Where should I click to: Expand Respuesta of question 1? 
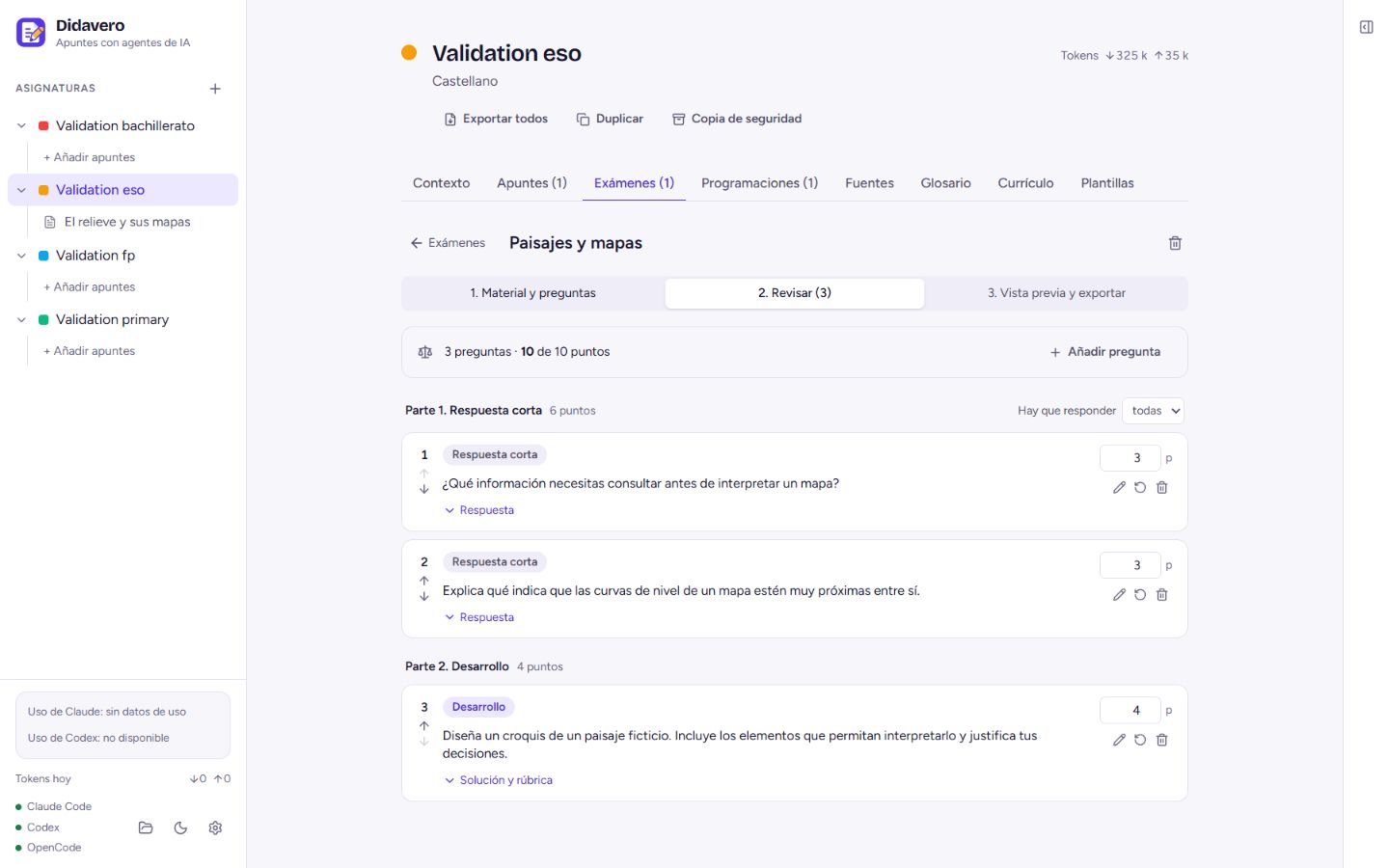coord(479,510)
